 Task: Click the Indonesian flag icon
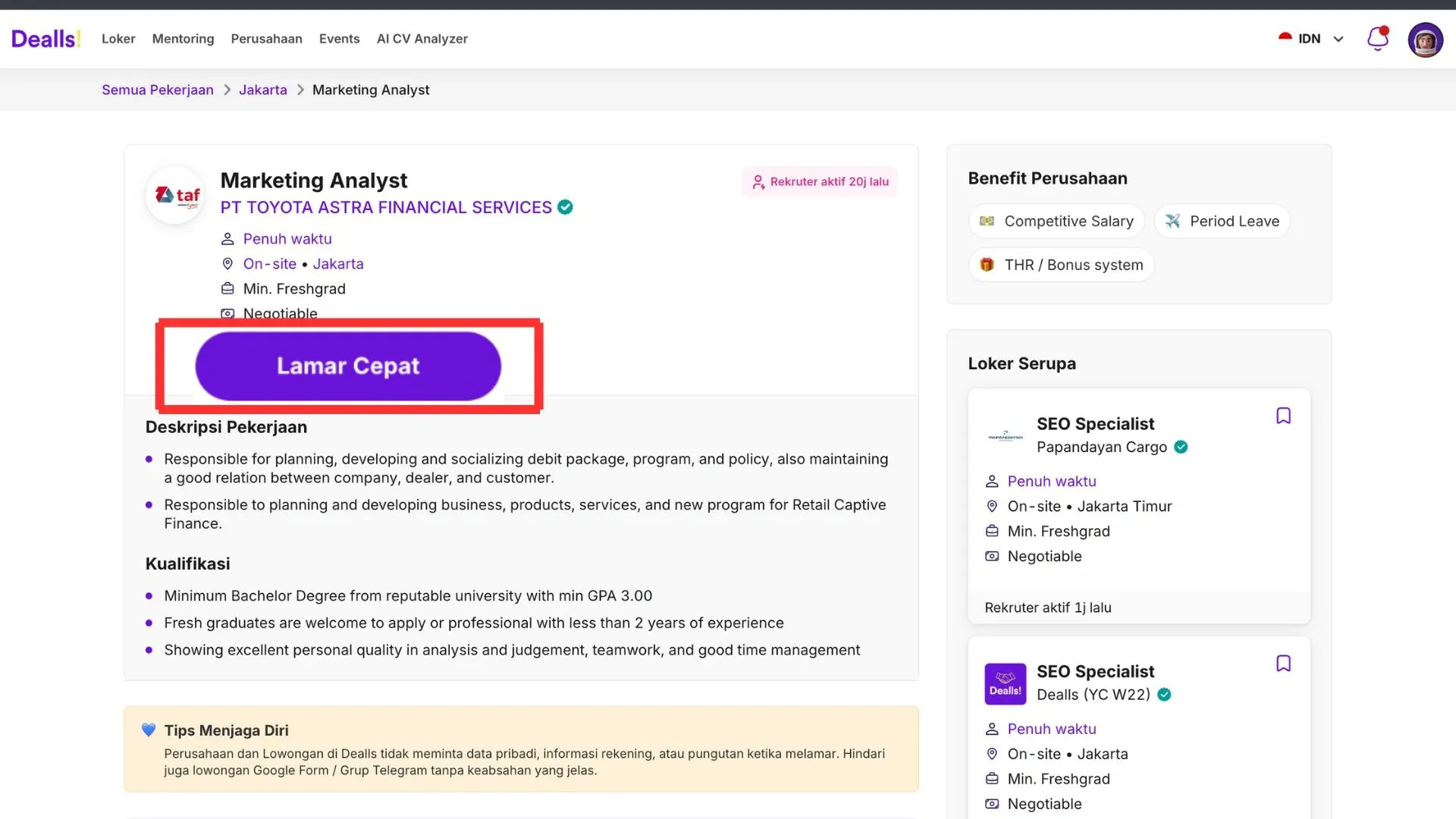1285,38
